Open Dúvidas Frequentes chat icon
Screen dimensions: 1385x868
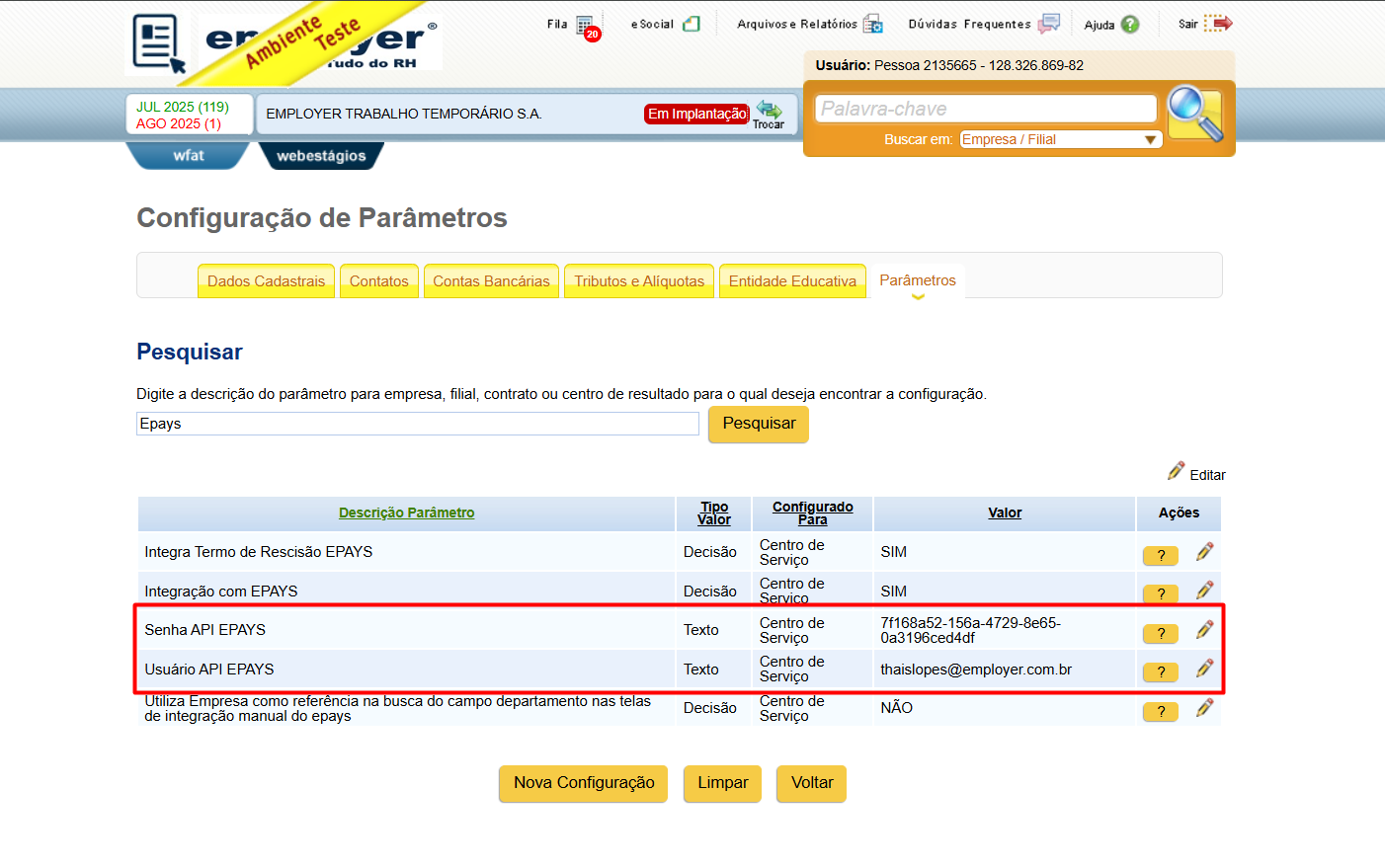click(1049, 24)
